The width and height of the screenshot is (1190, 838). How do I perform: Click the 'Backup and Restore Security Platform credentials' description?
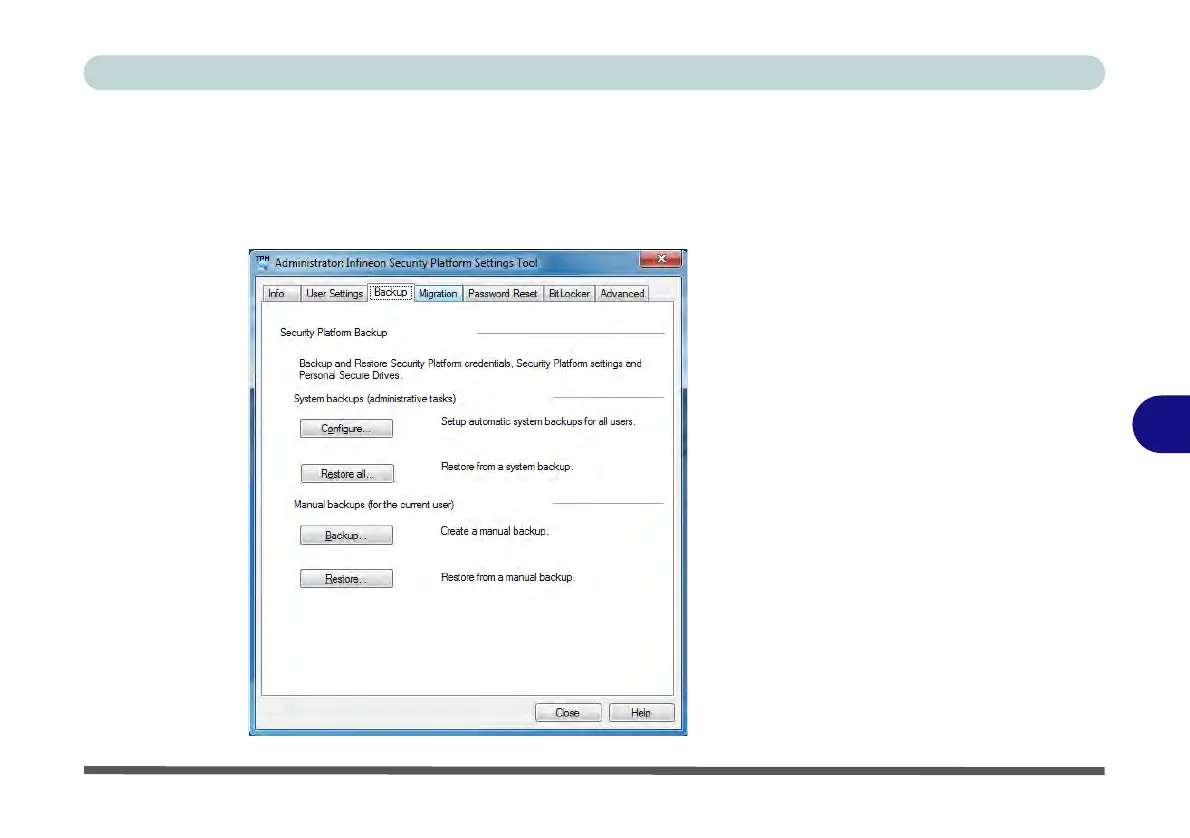(x=471, y=369)
